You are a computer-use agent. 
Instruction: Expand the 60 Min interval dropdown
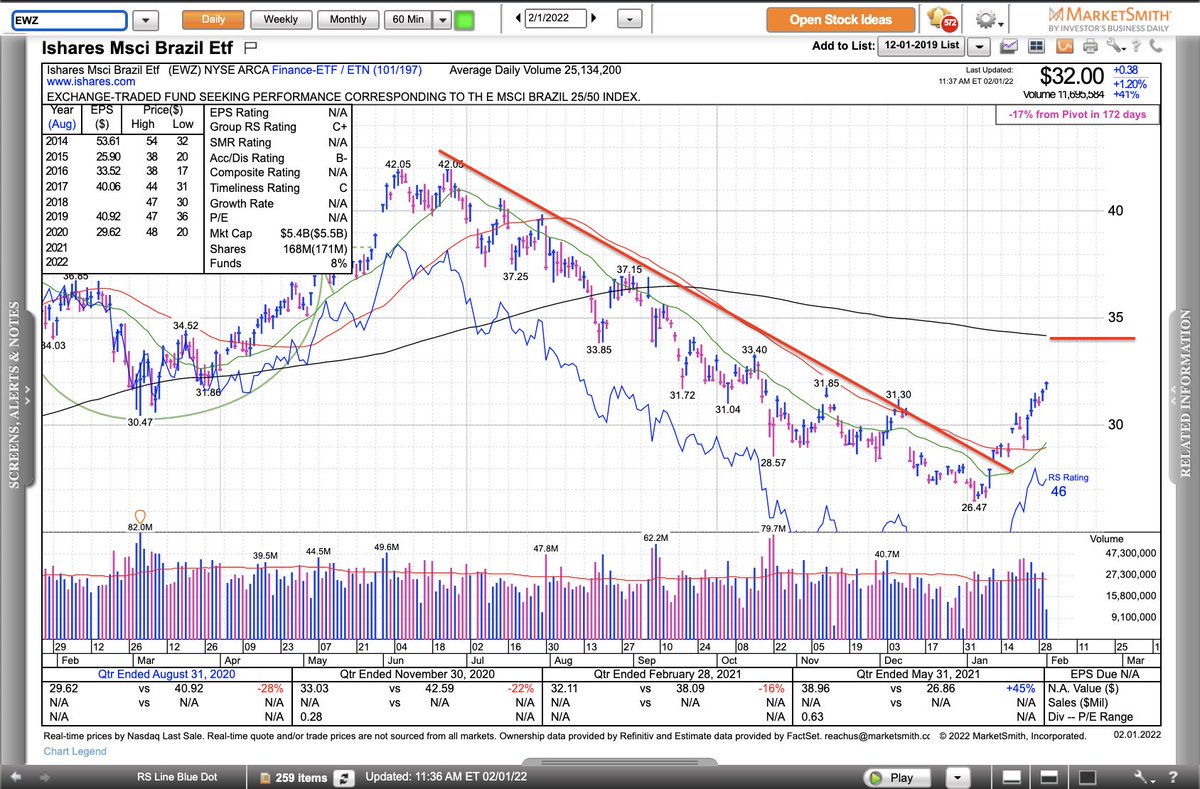pos(440,19)
